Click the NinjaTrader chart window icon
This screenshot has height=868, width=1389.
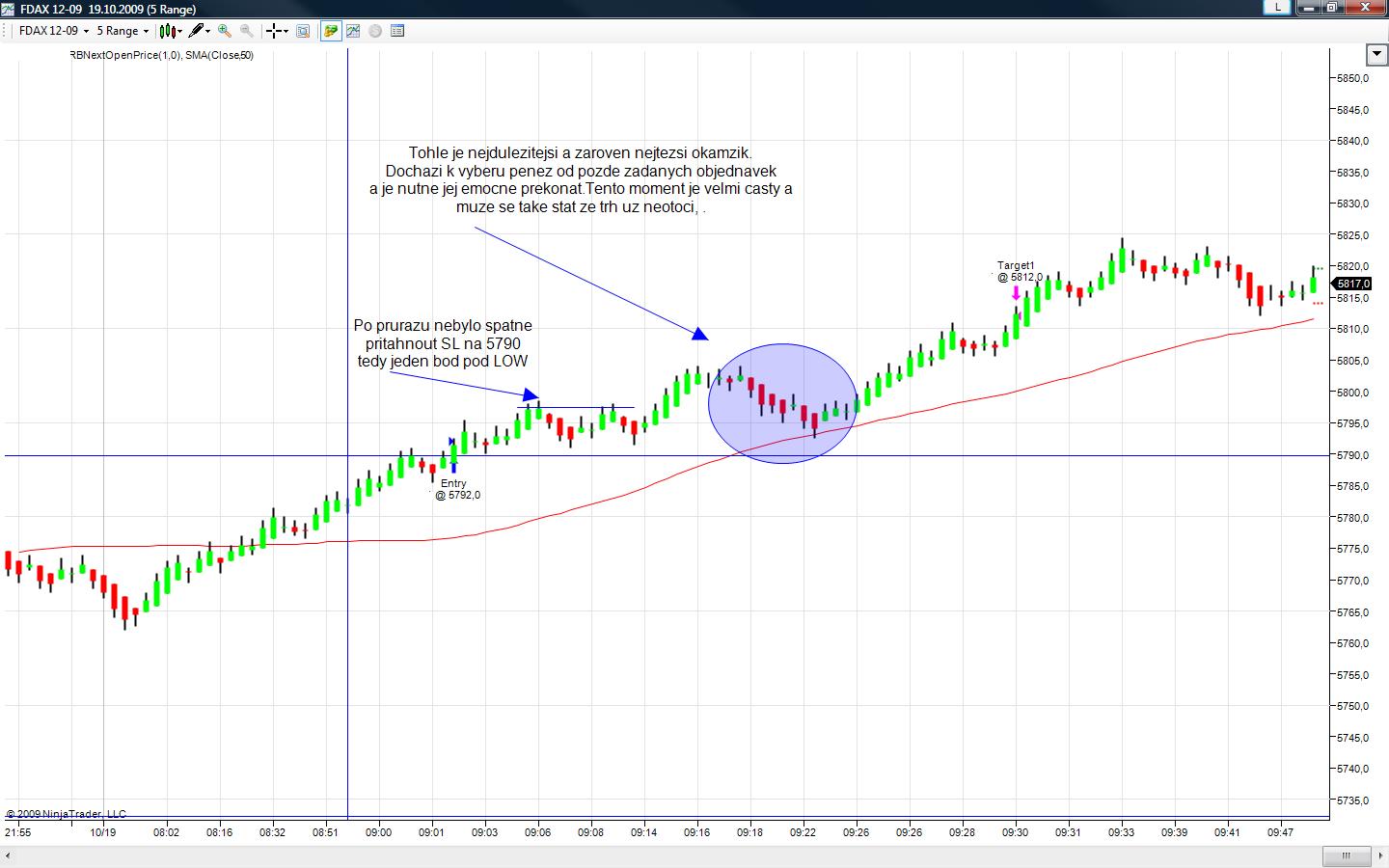pos(8,9)
